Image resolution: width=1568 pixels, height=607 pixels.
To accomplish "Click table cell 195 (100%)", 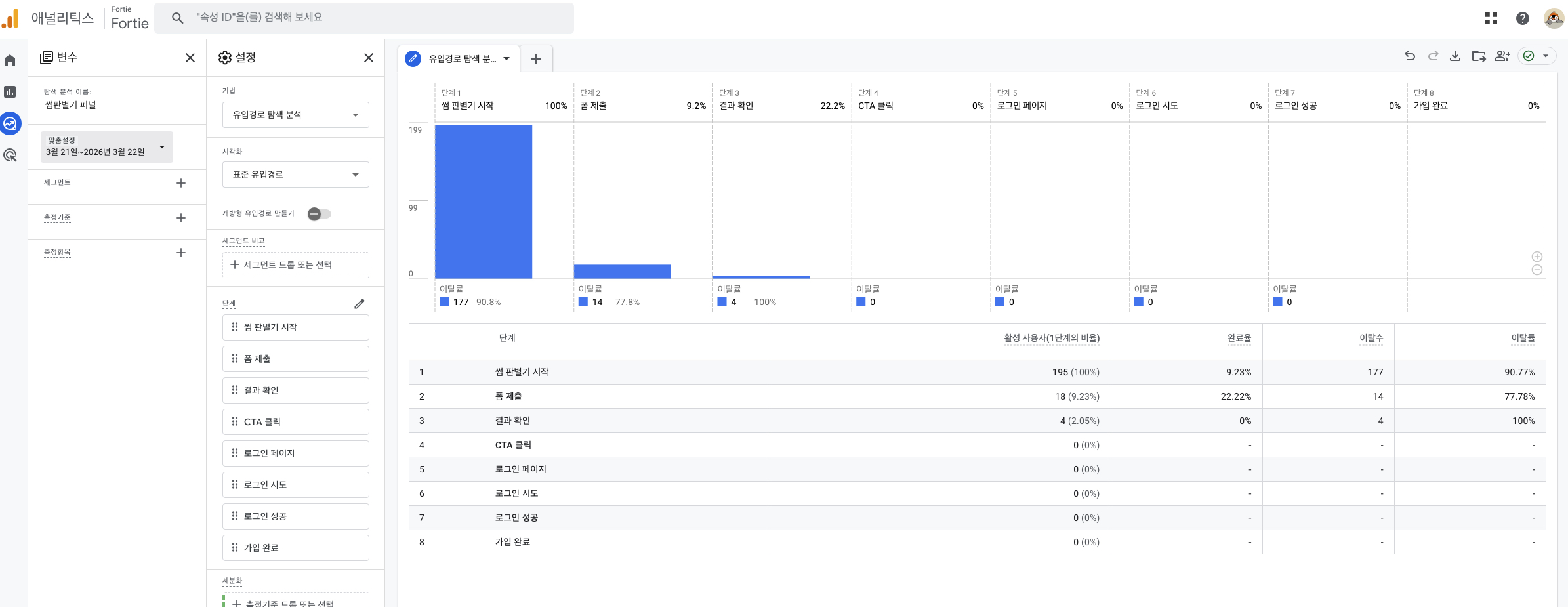I will [1076, 372].
